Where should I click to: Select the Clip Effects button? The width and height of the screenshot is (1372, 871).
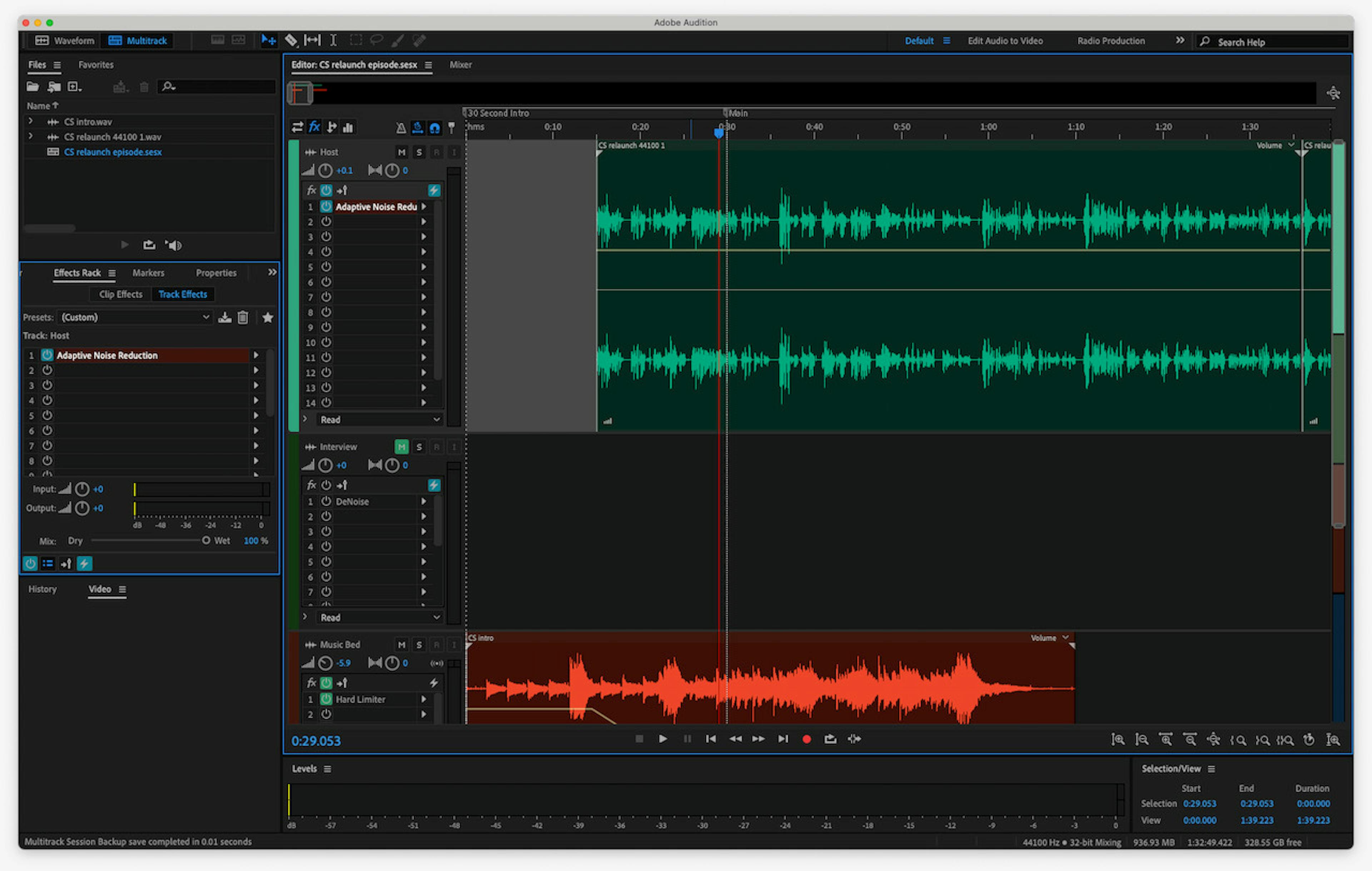click(121, 294)
